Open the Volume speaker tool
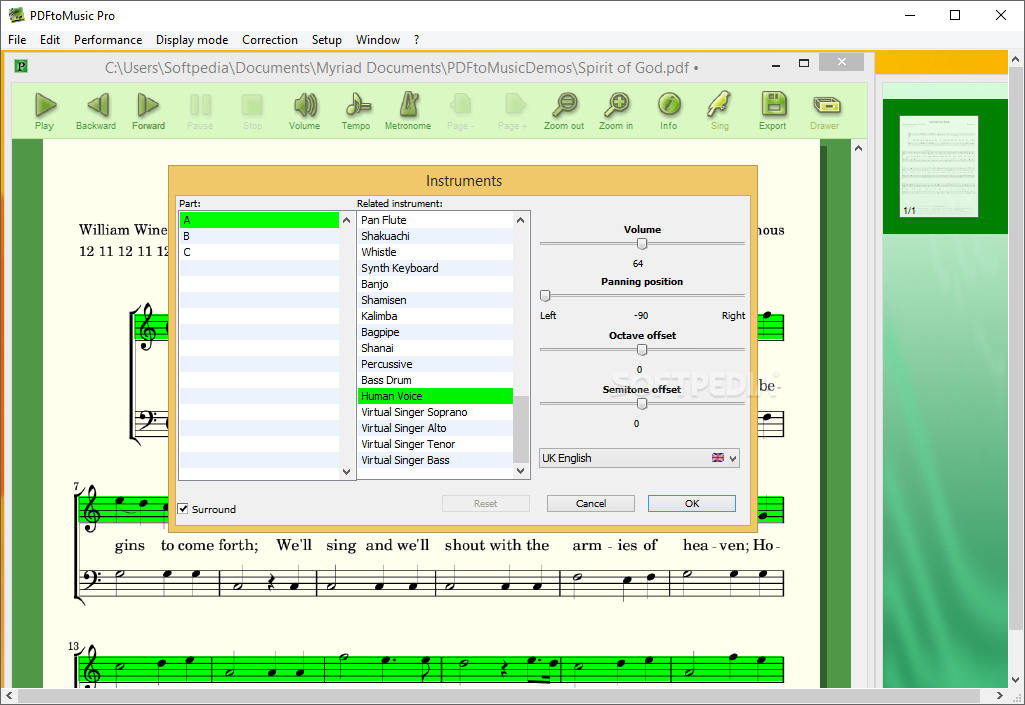 tap(305, 105)
